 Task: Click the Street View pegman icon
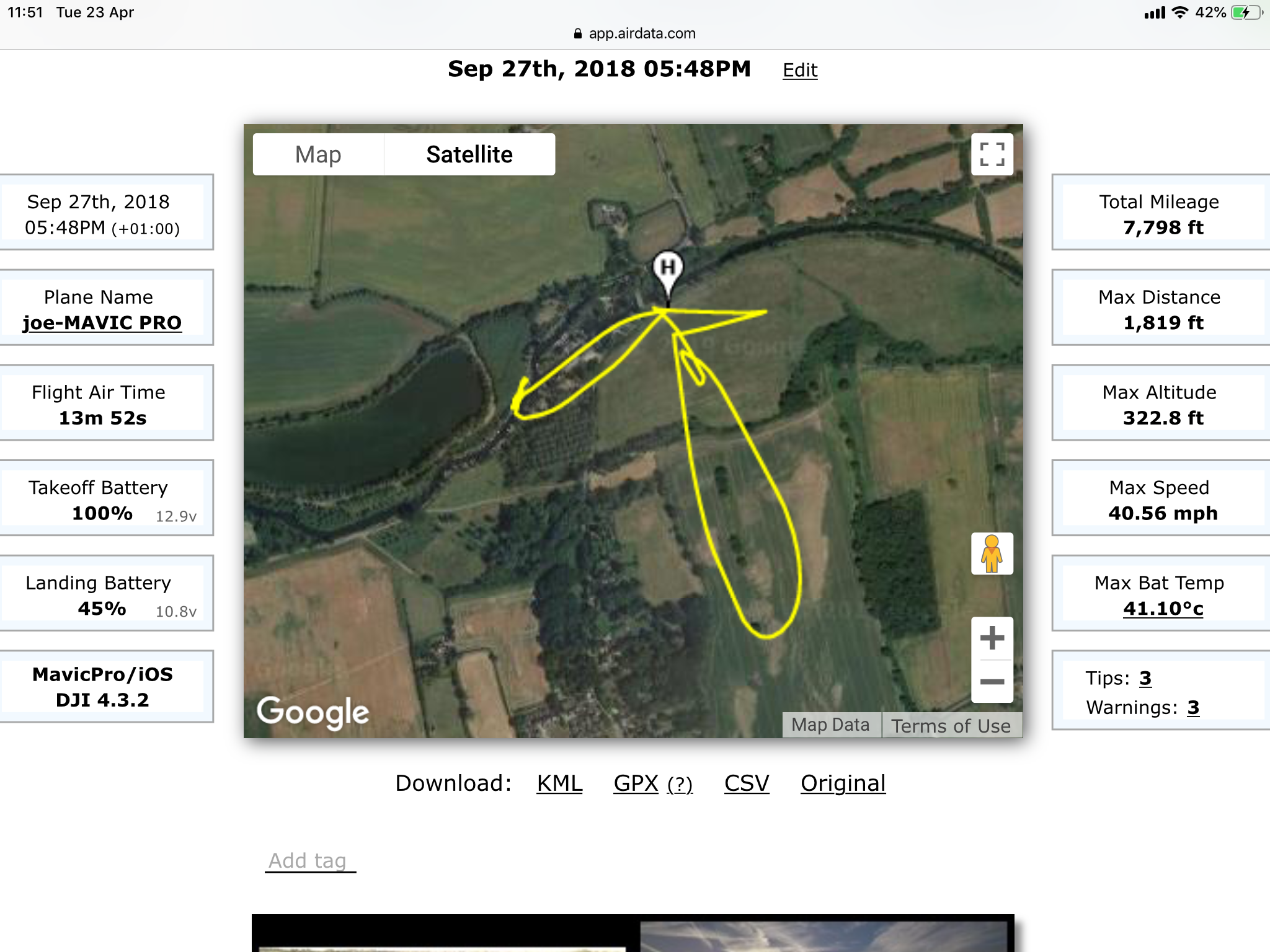tap(992, 553)
